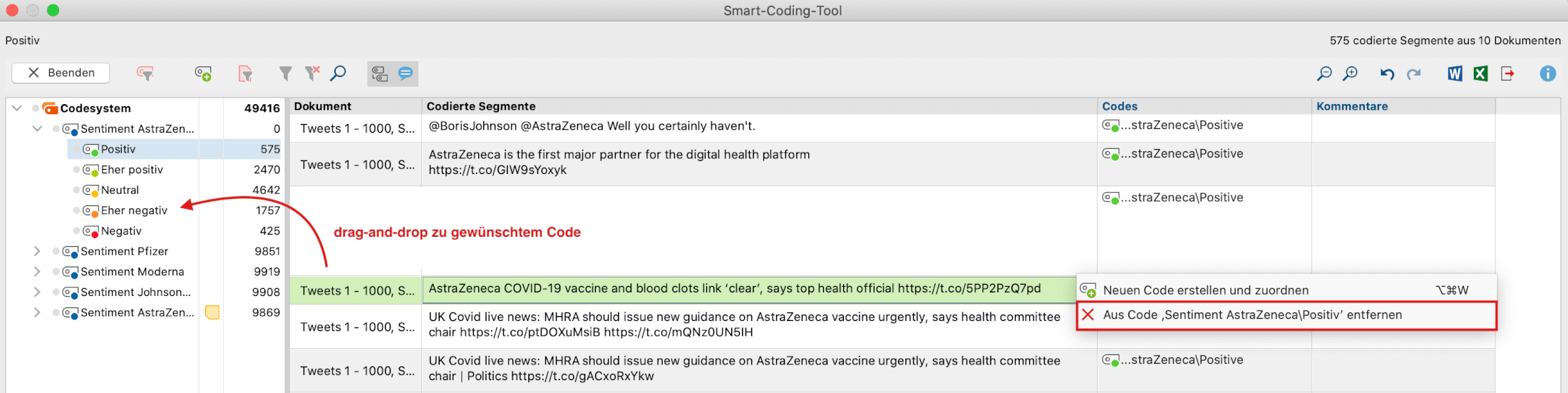Click the undo arrow icon
1568x393 pixels.
coord(1387,73)
